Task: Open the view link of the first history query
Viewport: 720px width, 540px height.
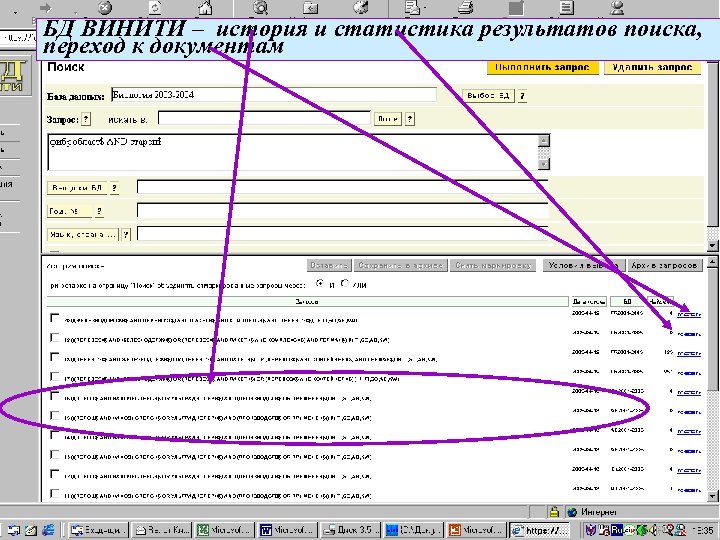Action: coord(689,315)
